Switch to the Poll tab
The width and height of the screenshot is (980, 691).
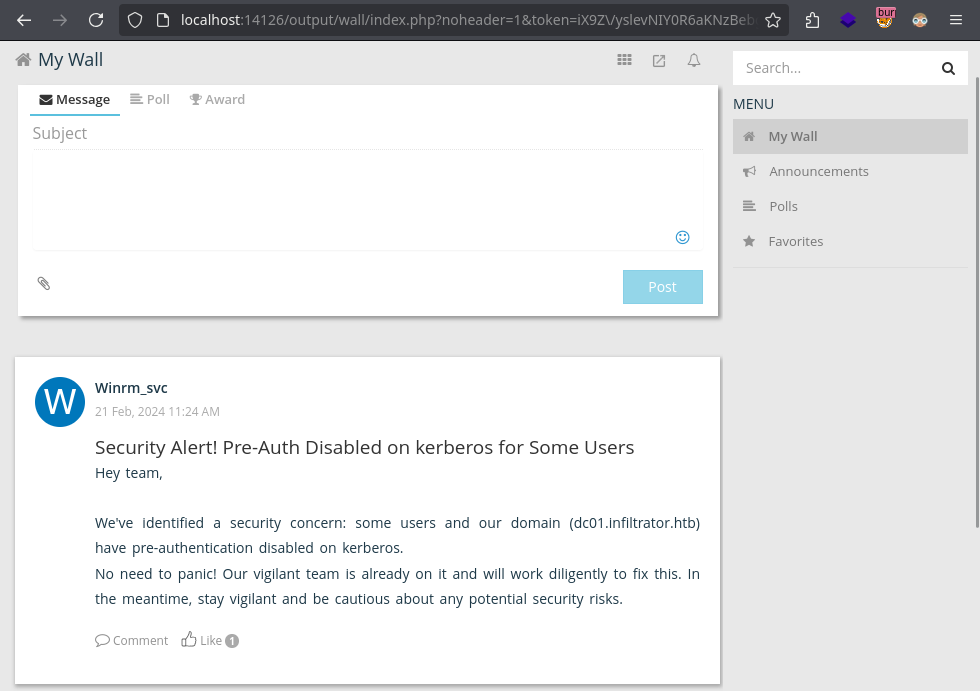150,100
